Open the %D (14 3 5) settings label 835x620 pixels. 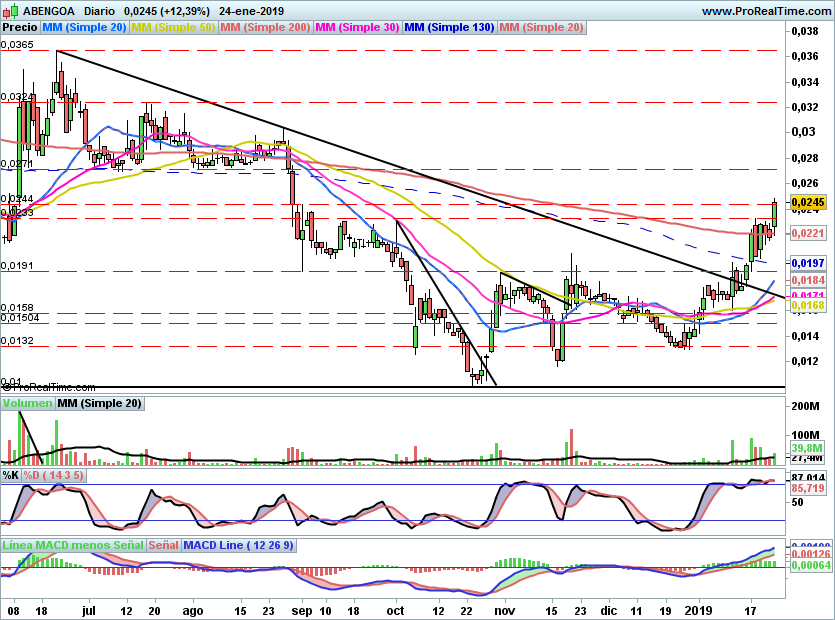54,476
